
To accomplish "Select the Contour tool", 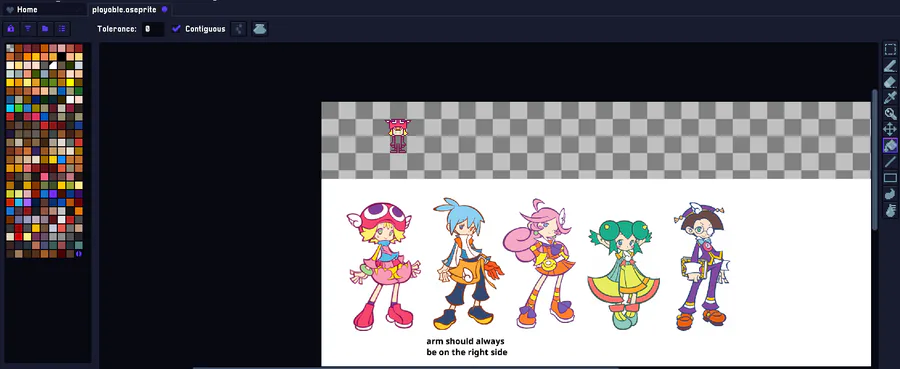I will click(x=890, y=194).
